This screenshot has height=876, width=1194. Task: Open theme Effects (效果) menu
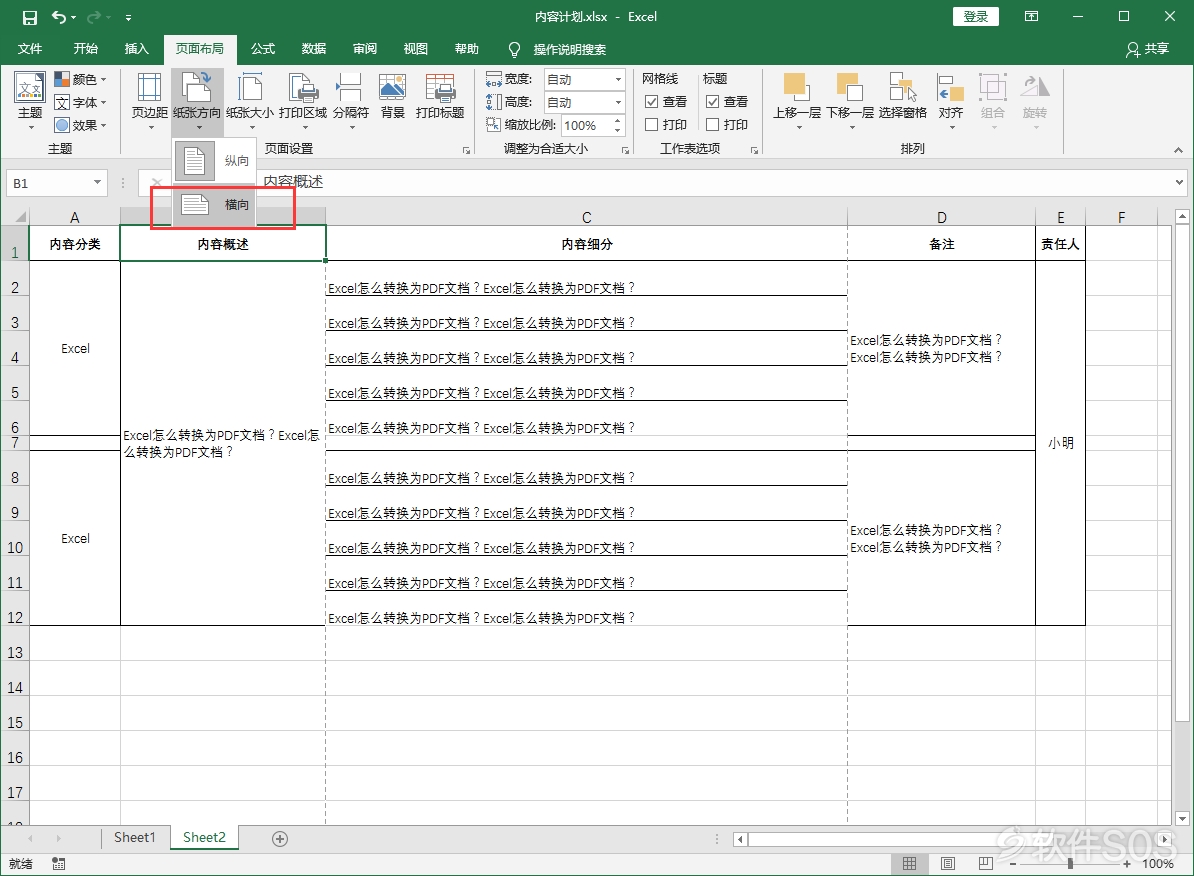tap(80, 125)
